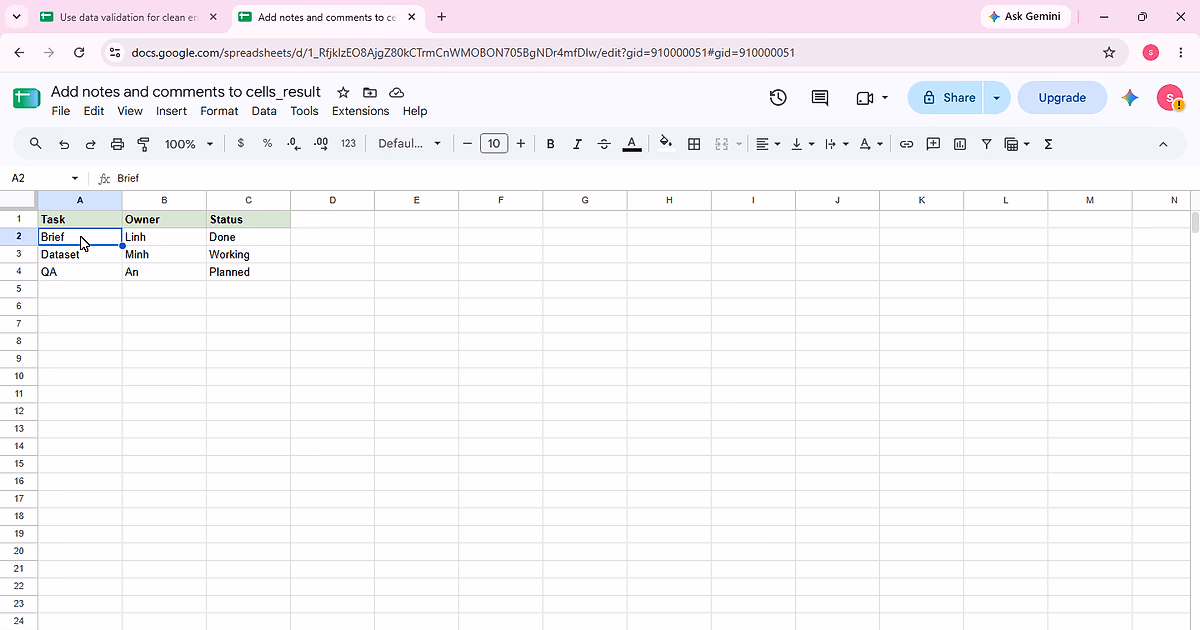
Task: Move the document to a folder
Action: (370, 92)
